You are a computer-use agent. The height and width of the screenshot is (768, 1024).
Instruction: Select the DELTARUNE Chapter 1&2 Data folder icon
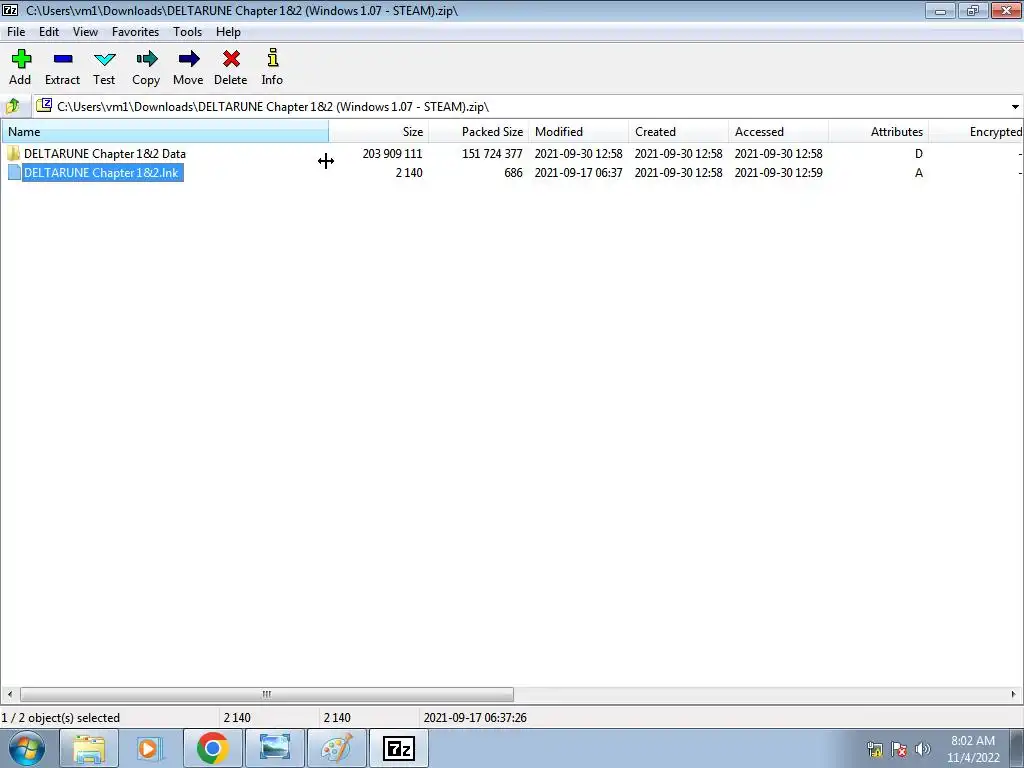[14, 153]
